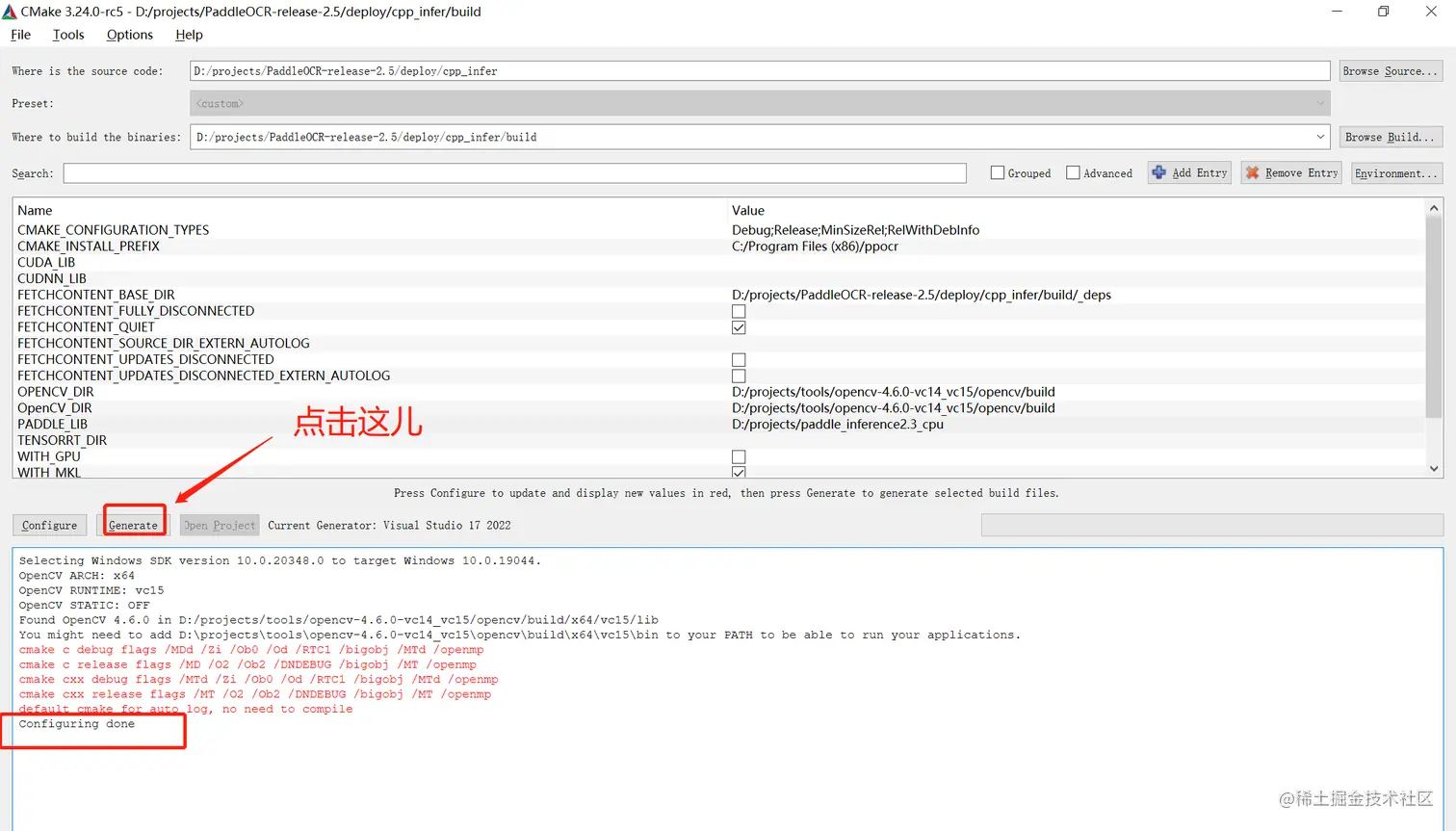
Task: Select the CMAKE_INSTALL_PREFIX entry
Action: (x=89, y=247)
